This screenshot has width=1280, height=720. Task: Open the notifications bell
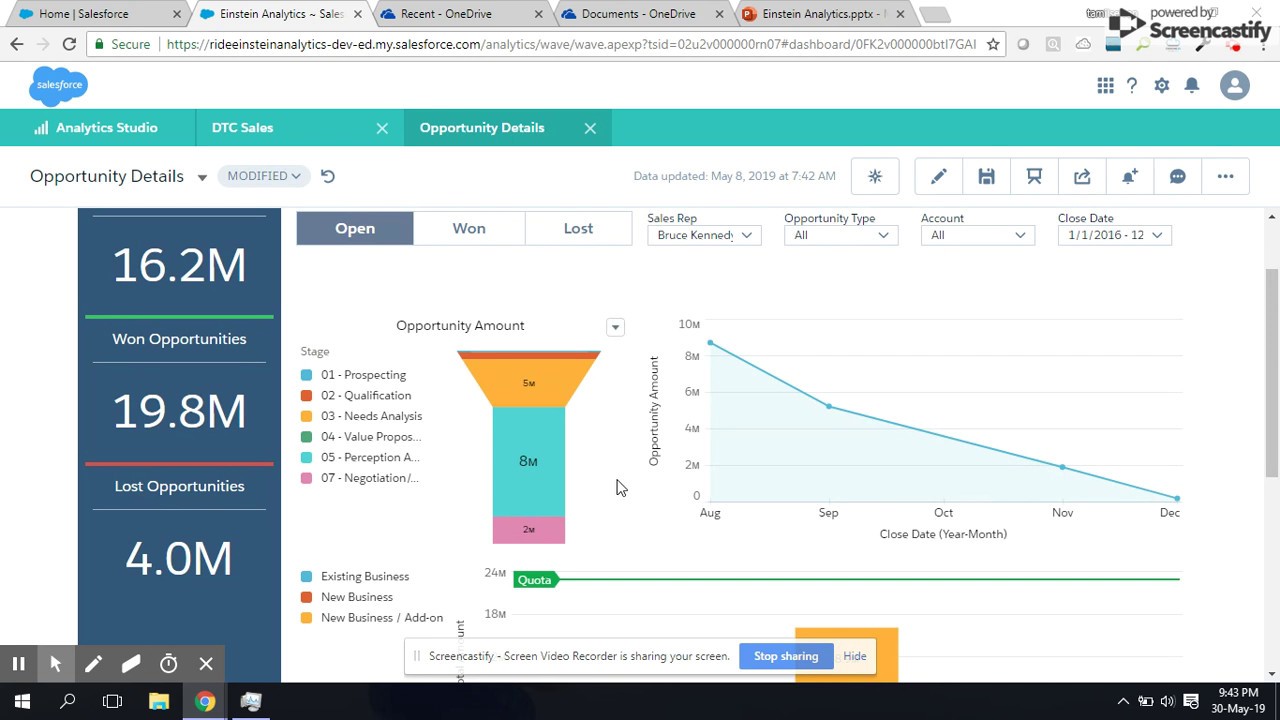pyautogui.click(x=1192, y=86)
